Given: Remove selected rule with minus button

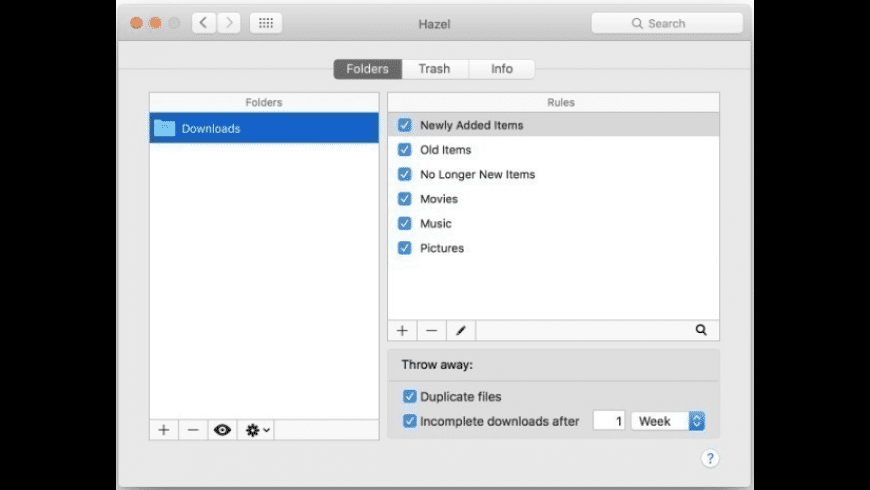Looking at the screenshot, I should [431, 330].
